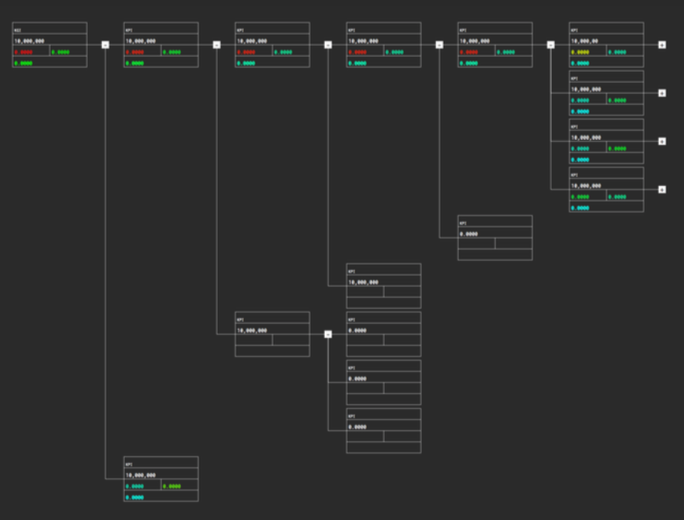The height and width of the screenshot is (520, 684).
Task: Collapse the root ROI node's children
Action: point(105,44)
